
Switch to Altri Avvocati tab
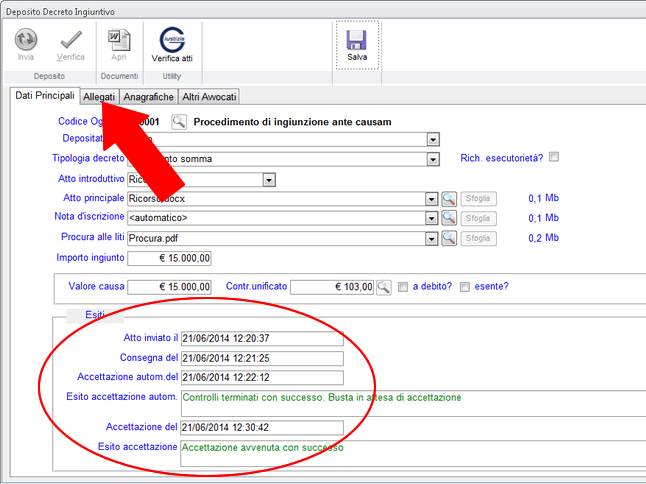coord(209,97)
